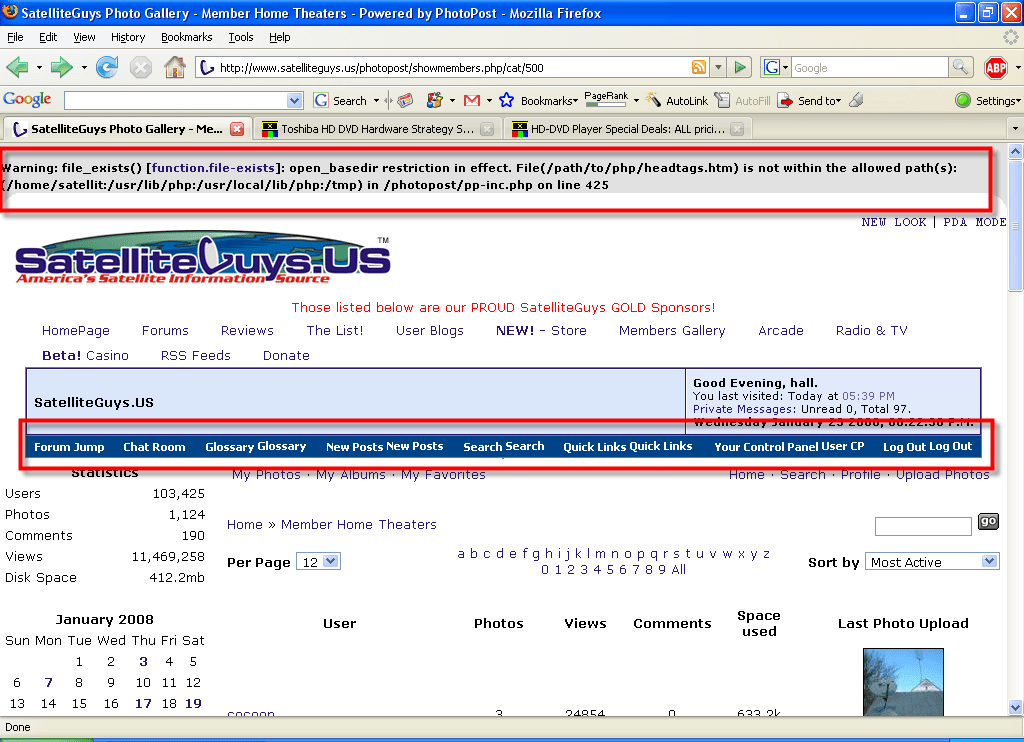The image size is (1024, 742).
Task: Click the blue Bookmarks star icon
Action: tap(506, 100)
